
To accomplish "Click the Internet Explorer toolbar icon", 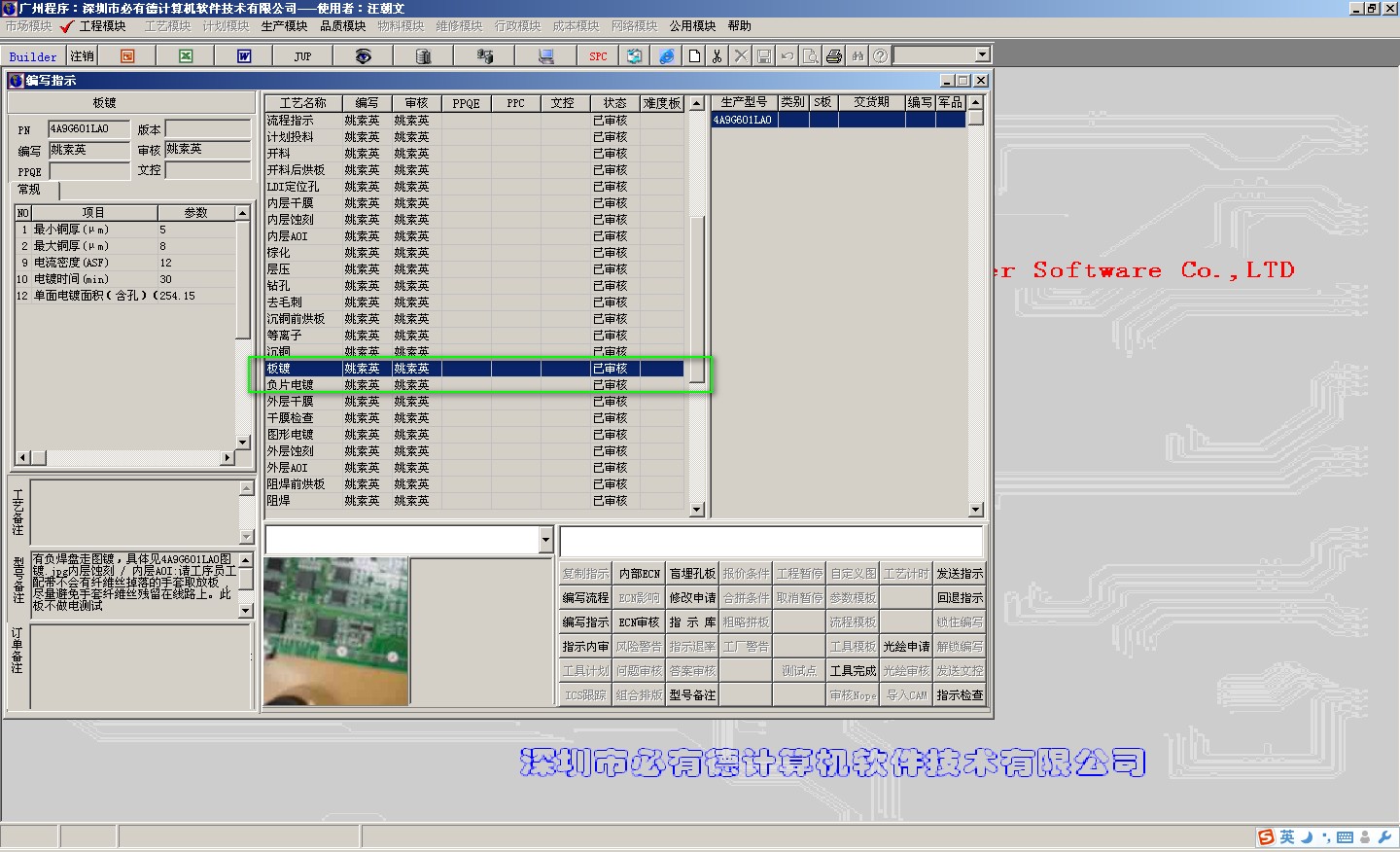I will [x=667, y=56].
